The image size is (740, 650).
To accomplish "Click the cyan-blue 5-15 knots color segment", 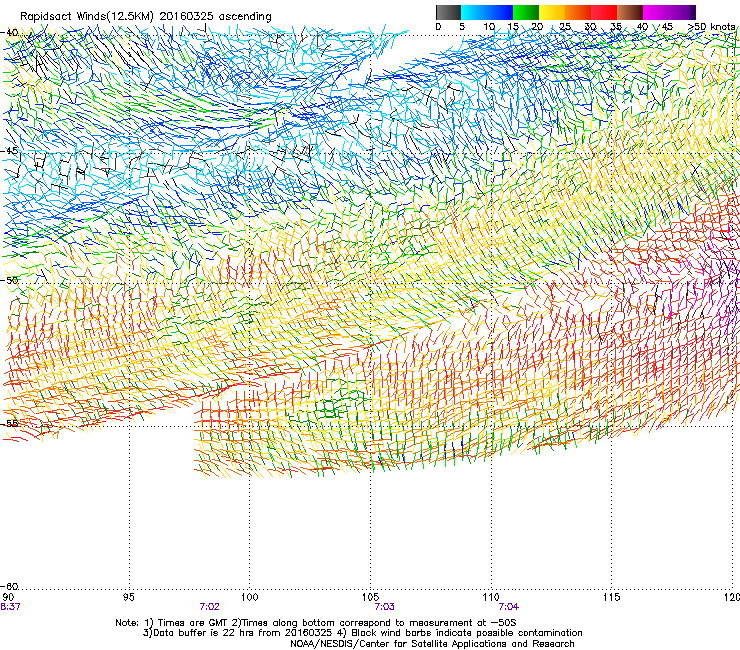I will click(487, 12).
